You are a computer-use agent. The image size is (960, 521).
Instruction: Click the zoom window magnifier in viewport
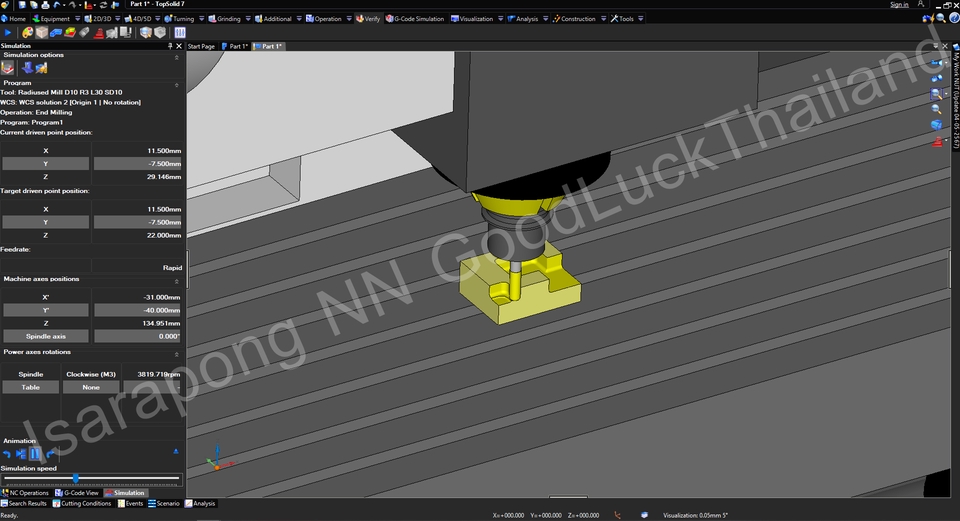coord(936,94)
